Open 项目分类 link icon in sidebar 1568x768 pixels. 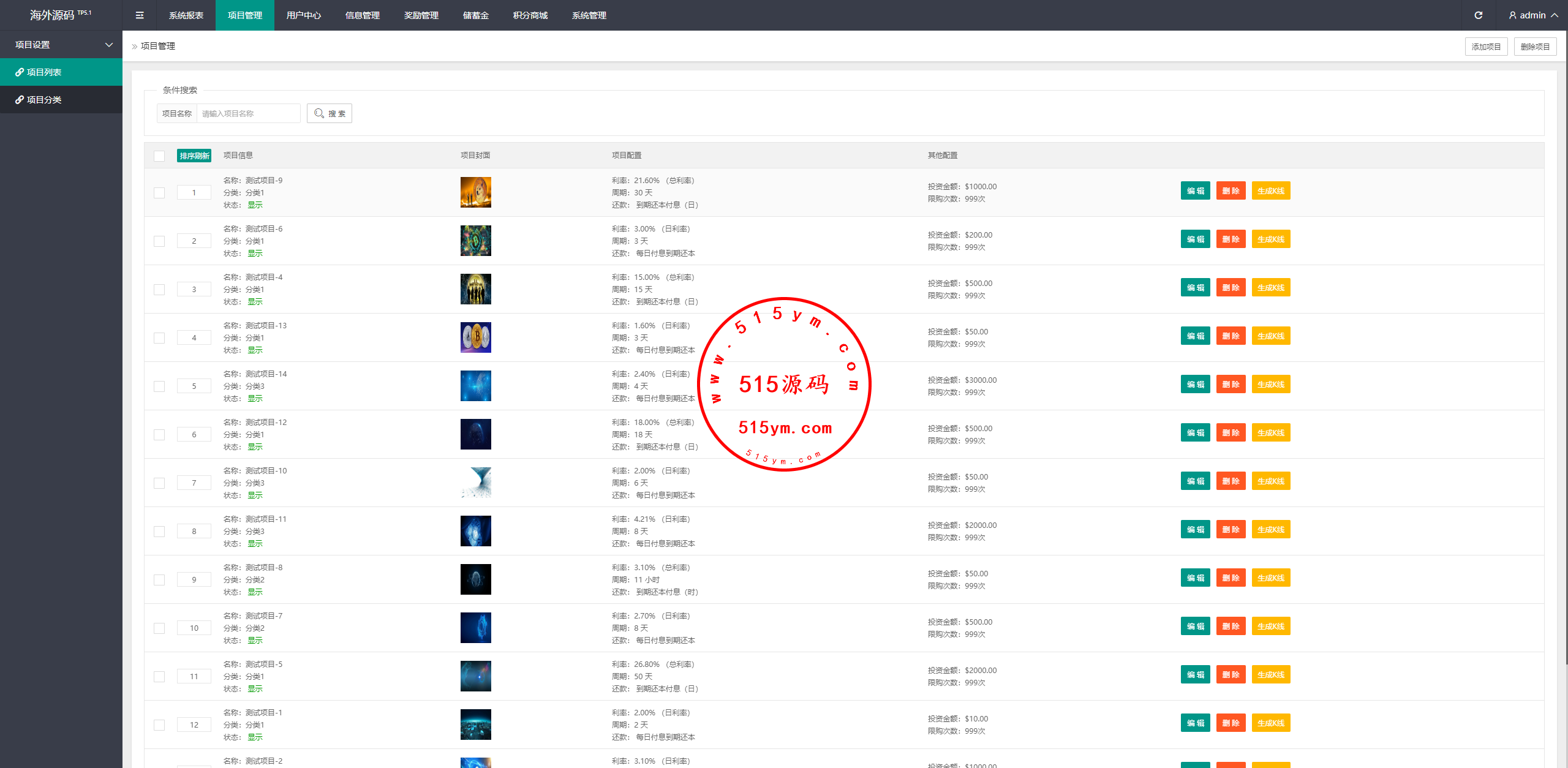[x=20, y=100]
